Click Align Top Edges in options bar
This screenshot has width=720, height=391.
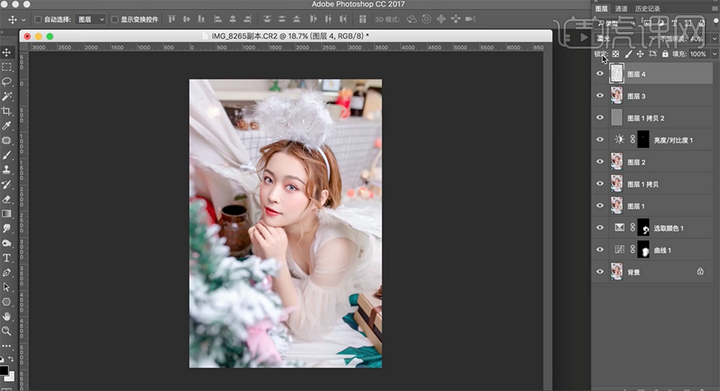[172, 19]
